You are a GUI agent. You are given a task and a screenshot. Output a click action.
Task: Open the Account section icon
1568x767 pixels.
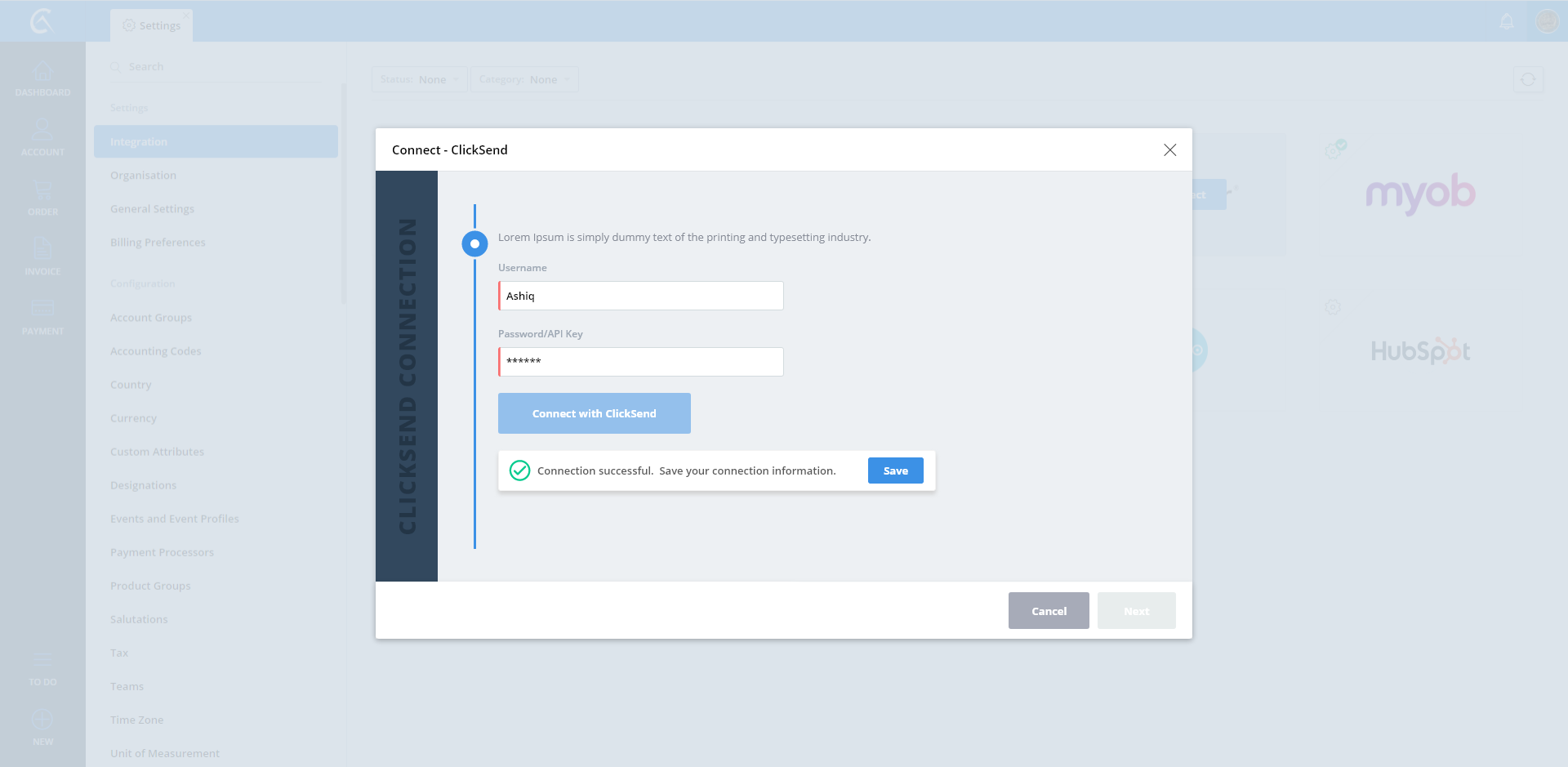[x=42, y=131]
